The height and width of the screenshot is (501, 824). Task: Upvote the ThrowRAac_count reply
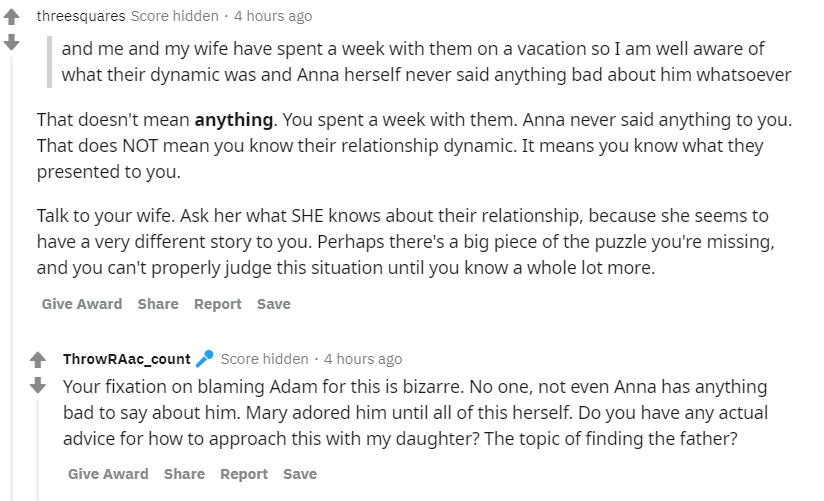pos(38,360)
